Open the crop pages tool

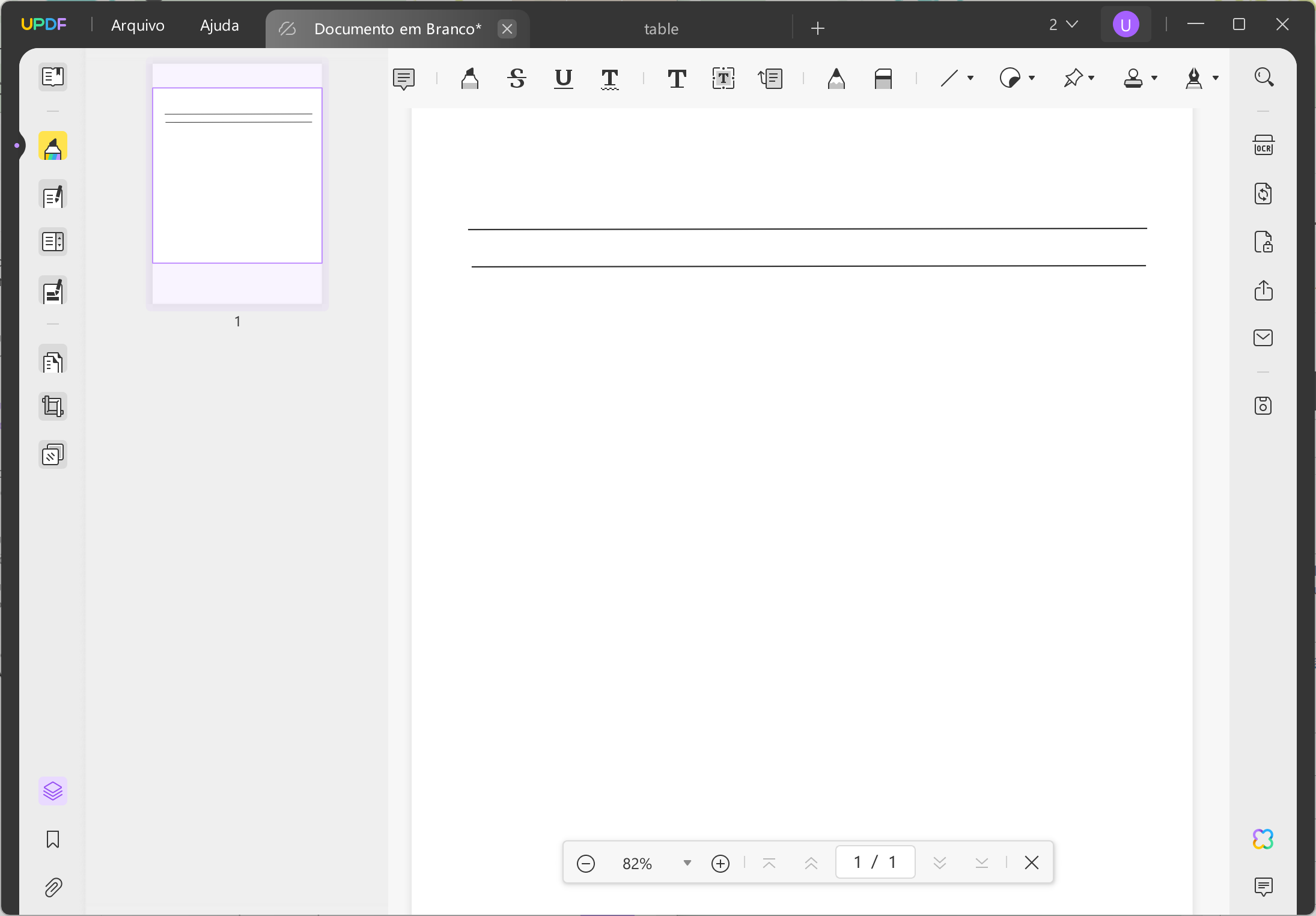(53, 406)
